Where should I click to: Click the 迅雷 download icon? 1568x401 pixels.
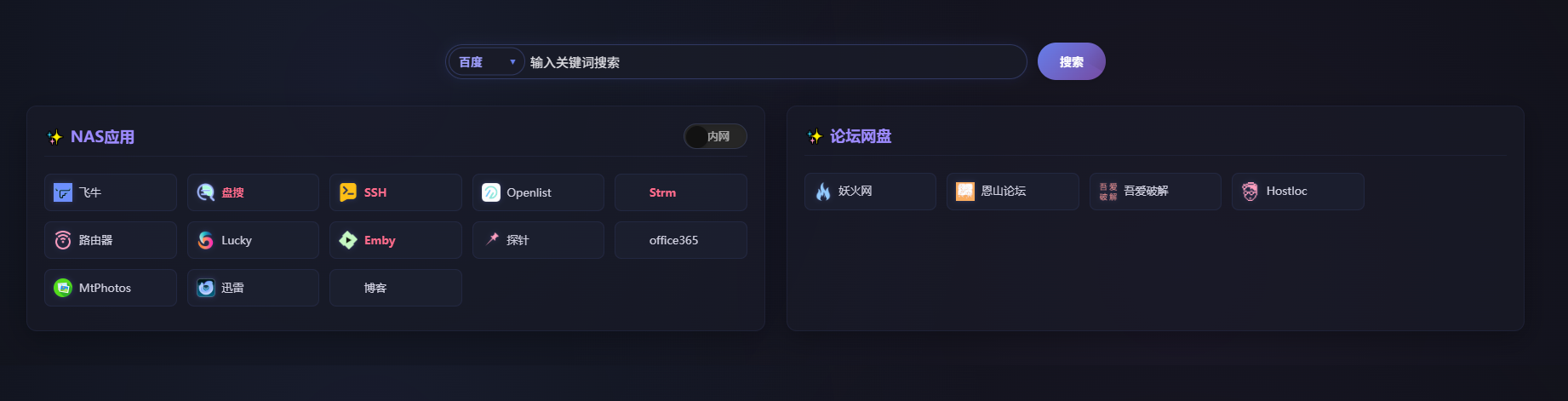(205, 288)
